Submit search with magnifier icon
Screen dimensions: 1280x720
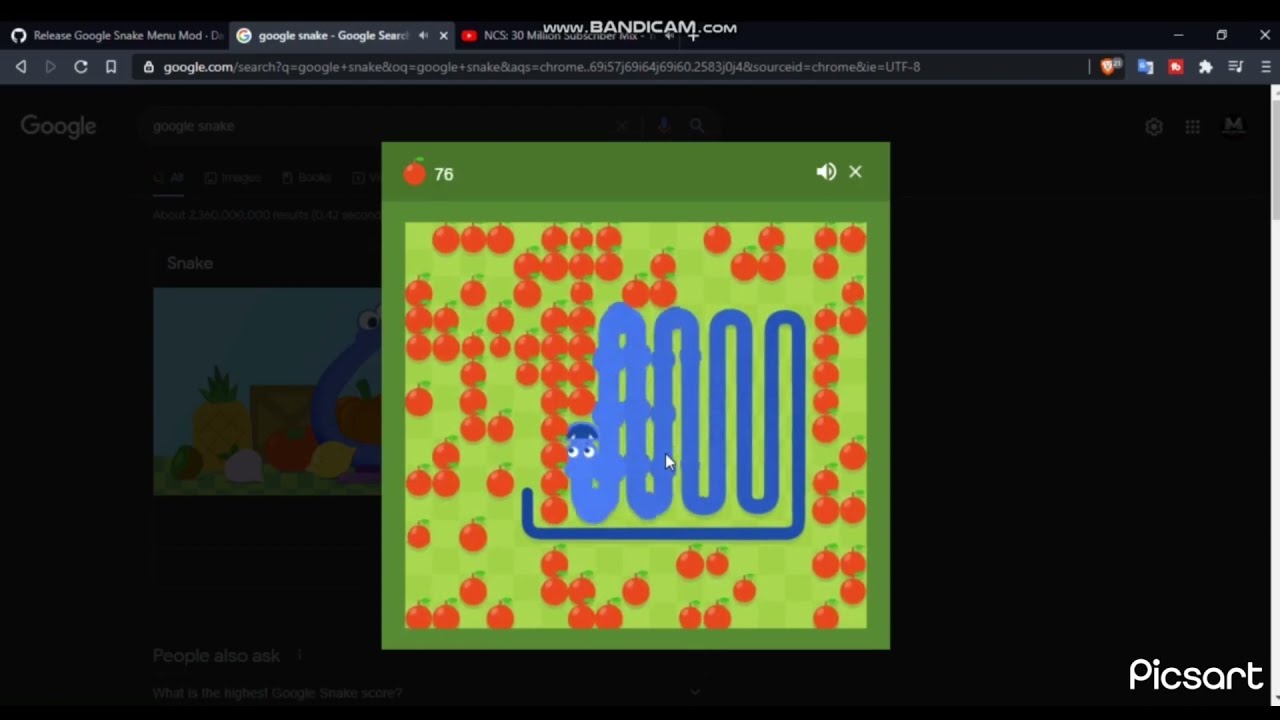697,126
